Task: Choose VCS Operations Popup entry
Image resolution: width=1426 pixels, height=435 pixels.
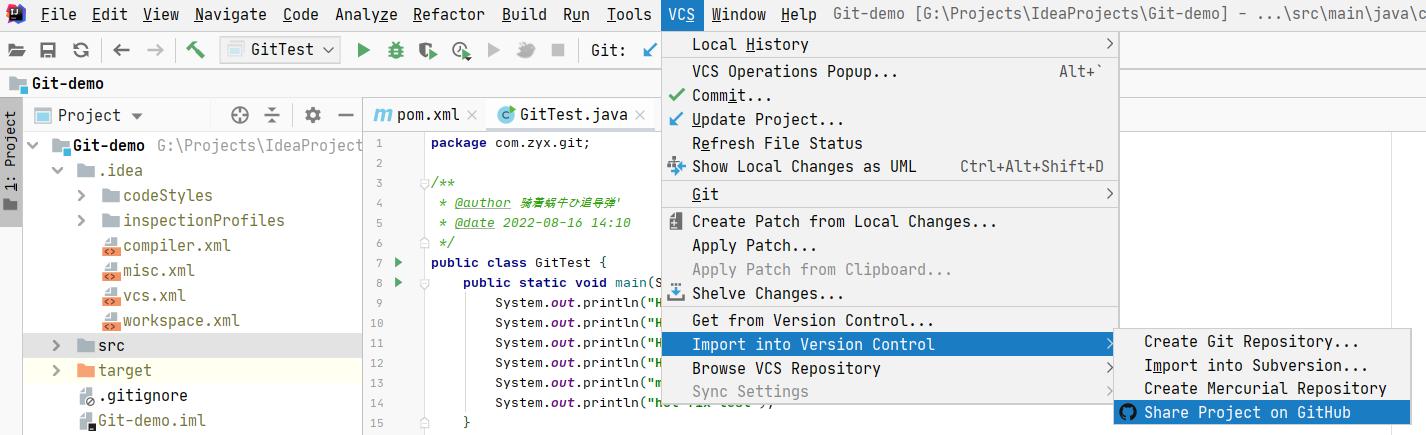Action: [890, 72]
